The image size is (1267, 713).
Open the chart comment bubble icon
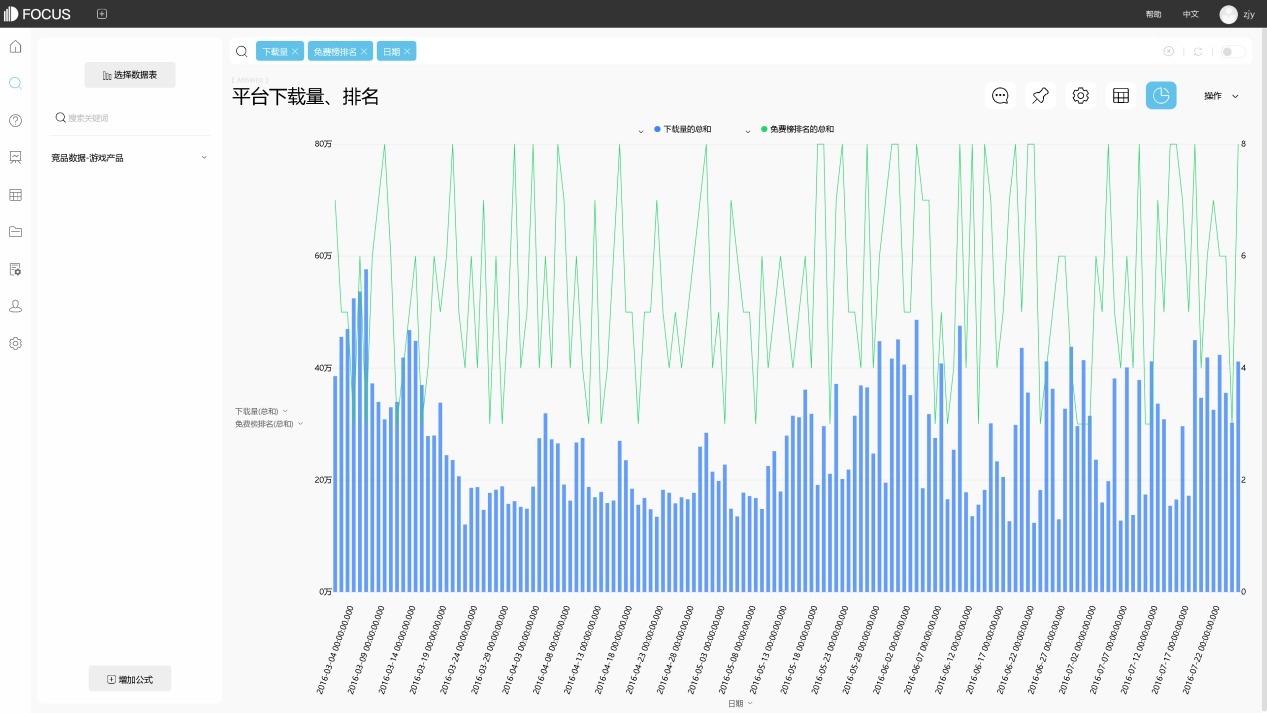pyautogui.click(x=1000, y=96)
